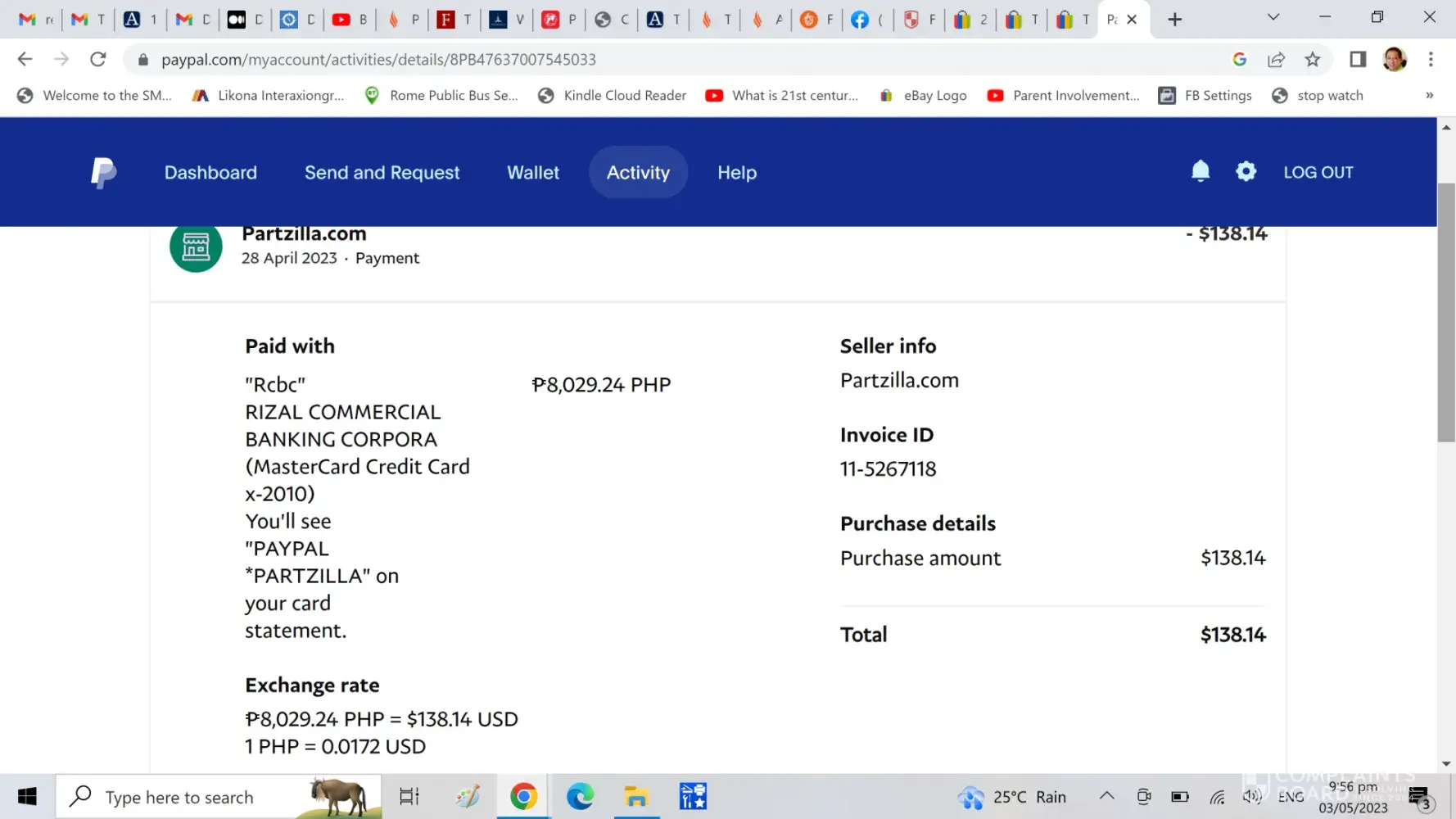Open Kindle Cloud Reader bookmark

(x=624, y=96)
